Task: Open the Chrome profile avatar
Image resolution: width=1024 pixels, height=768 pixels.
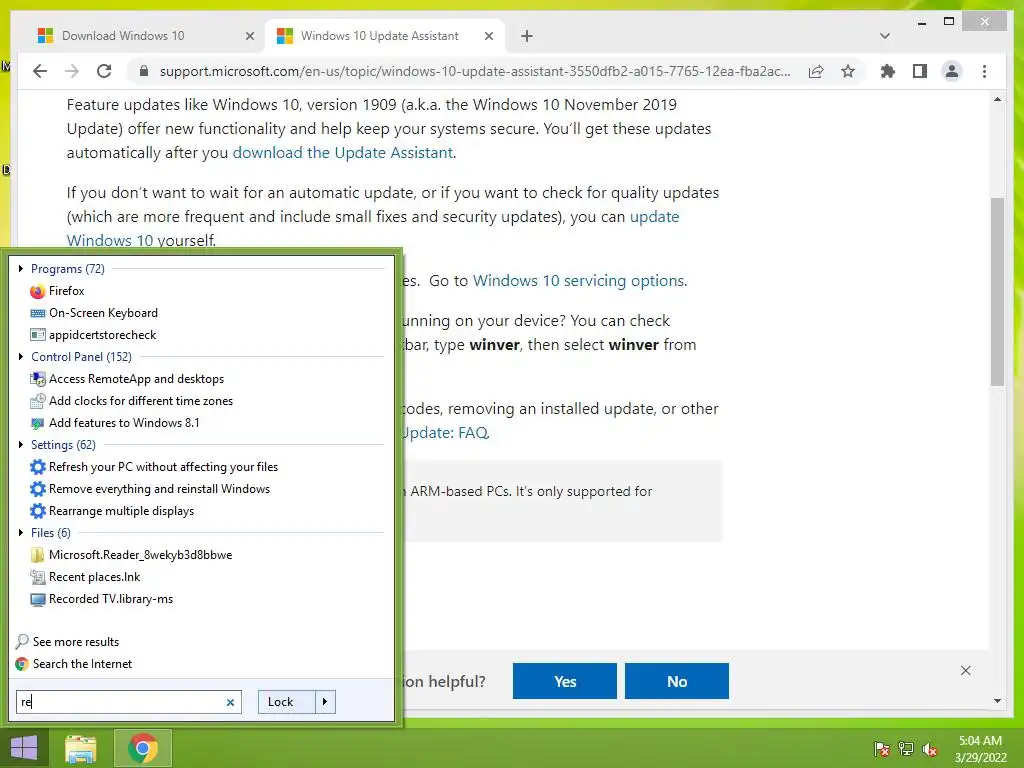Action: pos(952,71)
